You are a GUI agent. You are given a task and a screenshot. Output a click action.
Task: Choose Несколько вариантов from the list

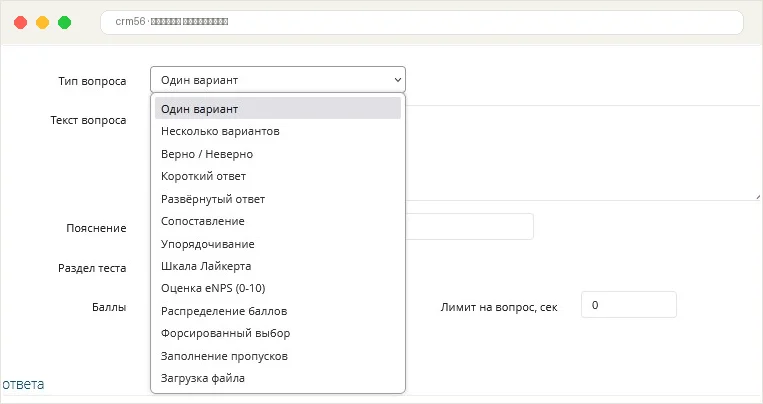[278, 131]
